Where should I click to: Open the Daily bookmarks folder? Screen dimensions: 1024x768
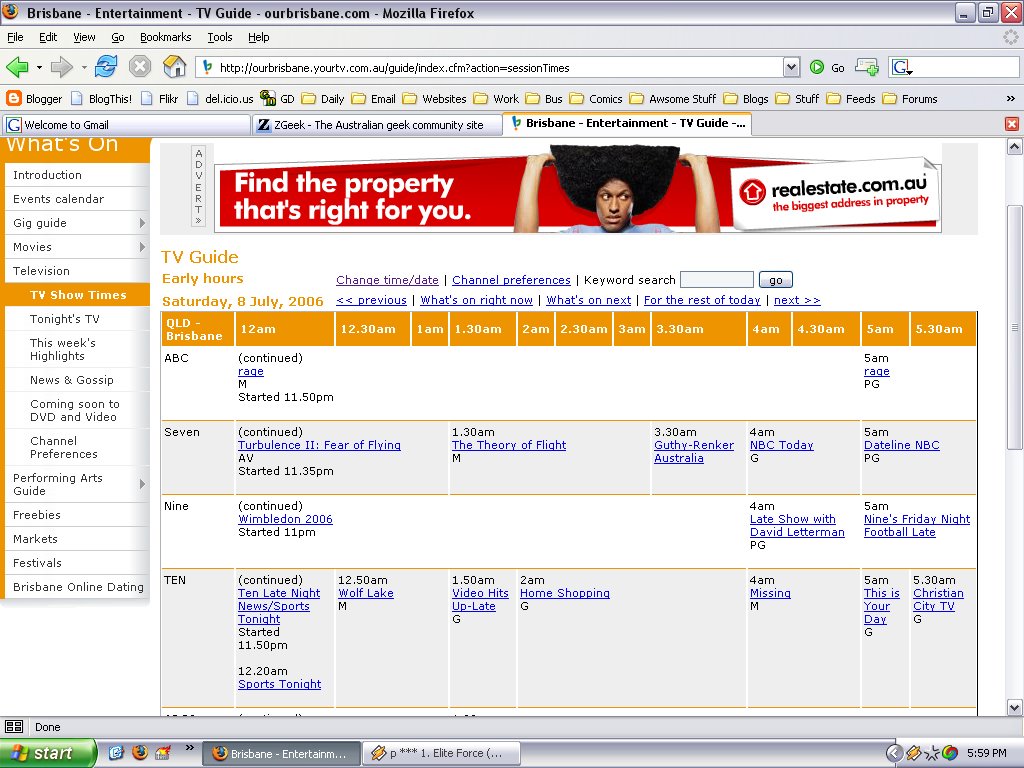click(x=323, y=99)
